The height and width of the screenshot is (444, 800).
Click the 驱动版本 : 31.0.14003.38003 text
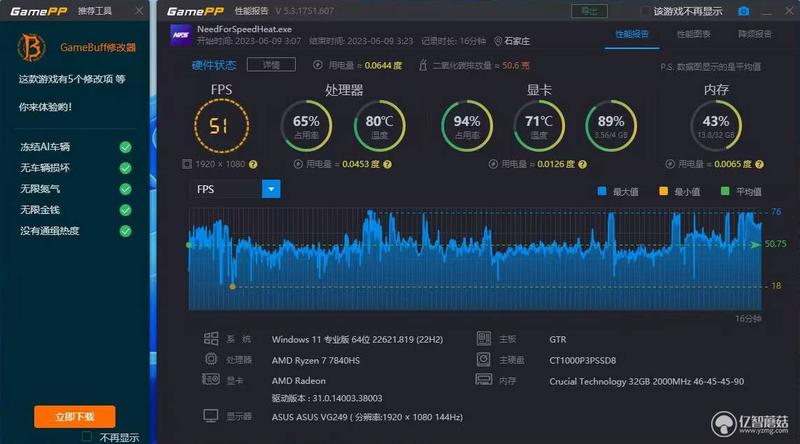[327, 398]
